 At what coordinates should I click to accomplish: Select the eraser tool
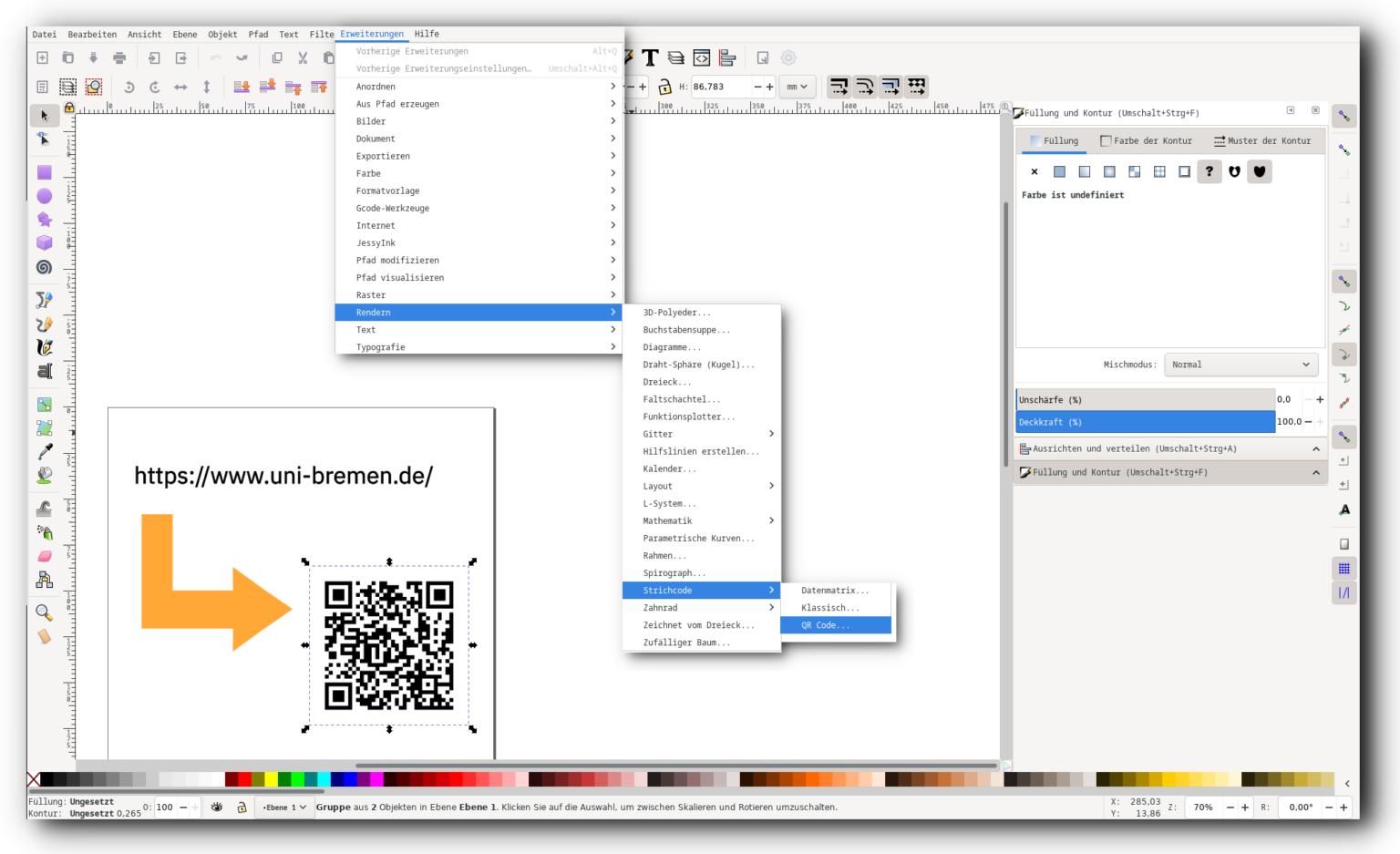pyautogui.click(x=44, y=556)
